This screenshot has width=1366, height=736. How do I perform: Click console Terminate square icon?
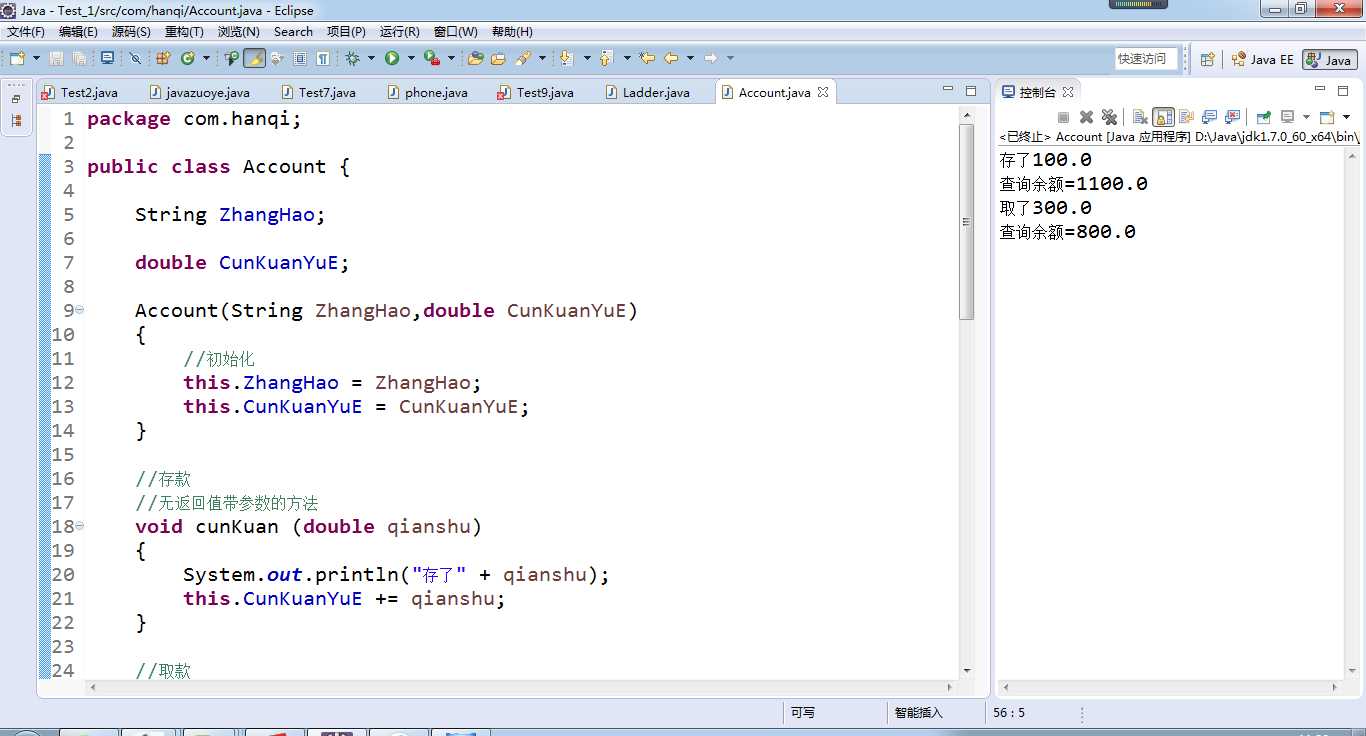pyautogui.click(x=1063, y=117)
